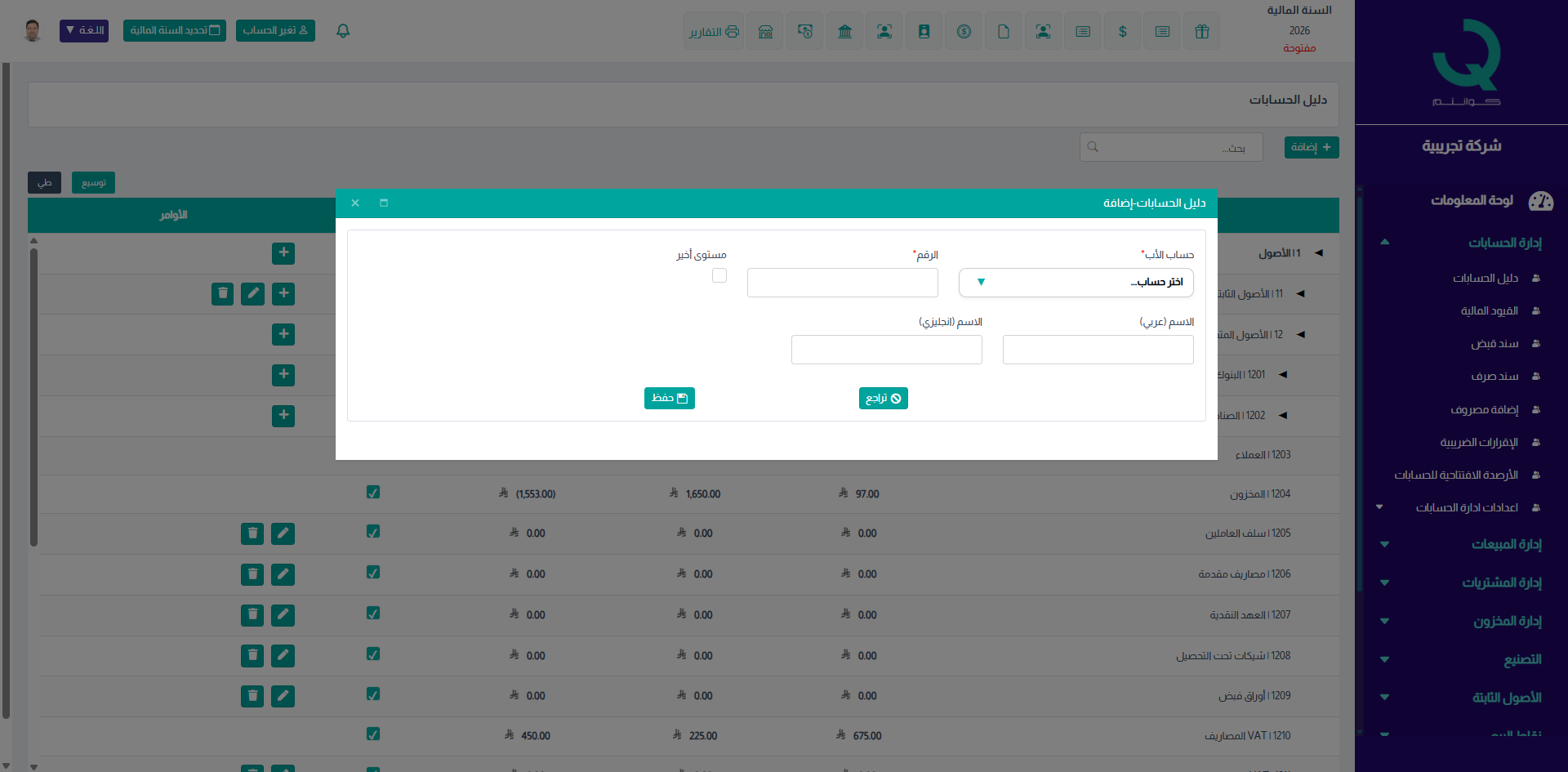
Task: Click the dollar sign toolbar icon
Action: [x=1122, y=32]
